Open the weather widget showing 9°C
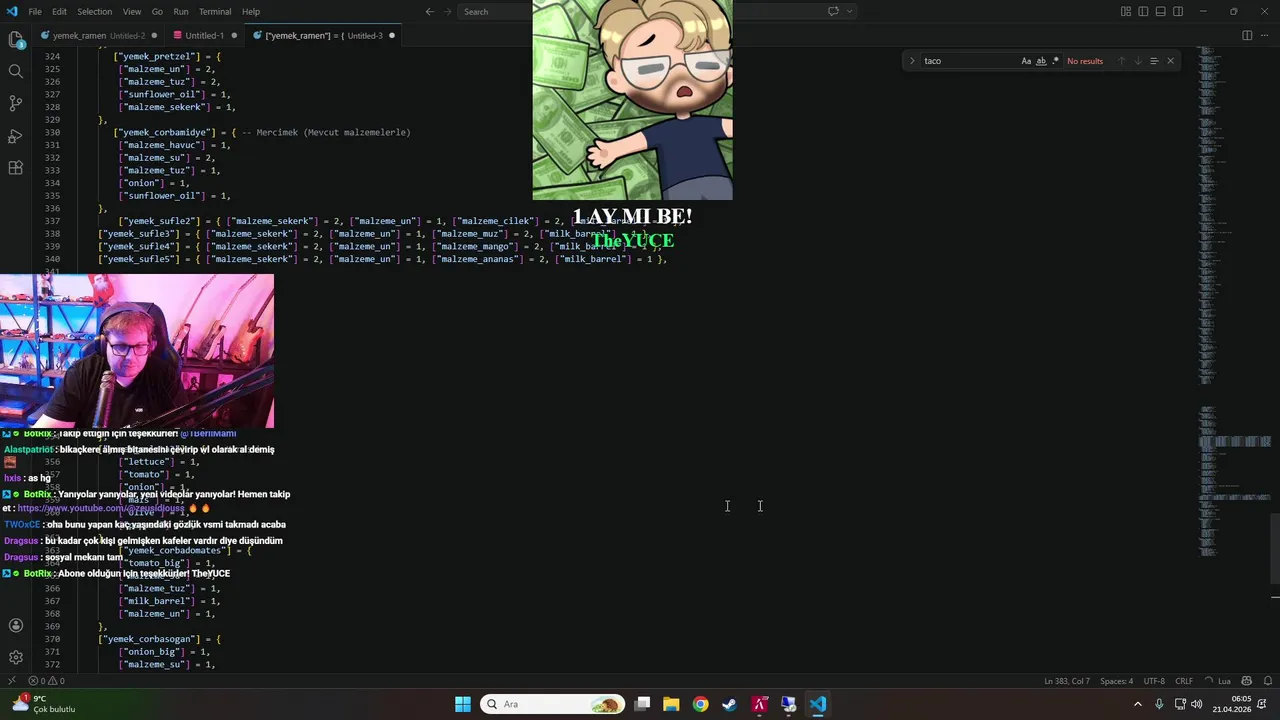 click(42, 704)
